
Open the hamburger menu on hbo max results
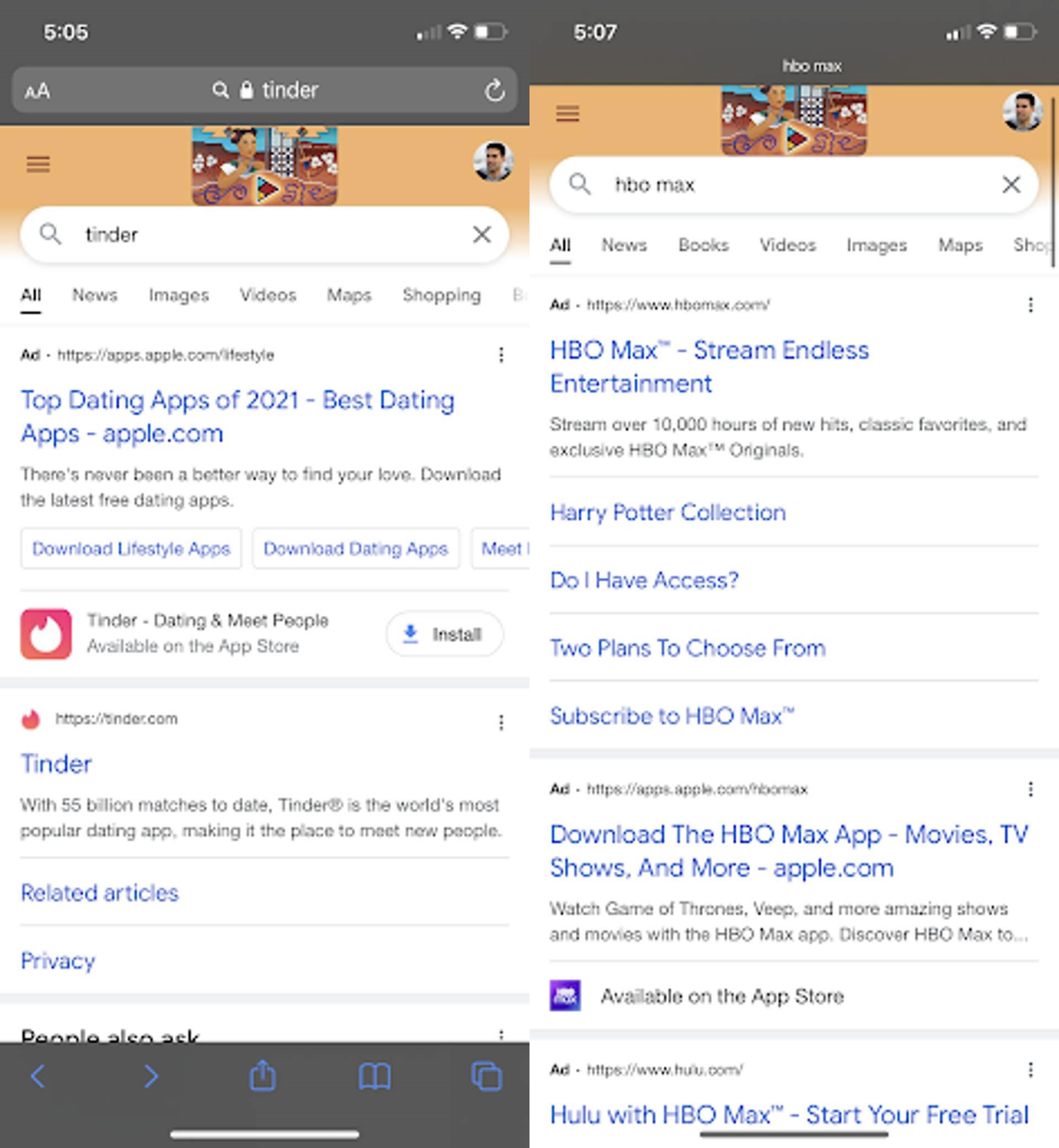(x=568, y=114)
